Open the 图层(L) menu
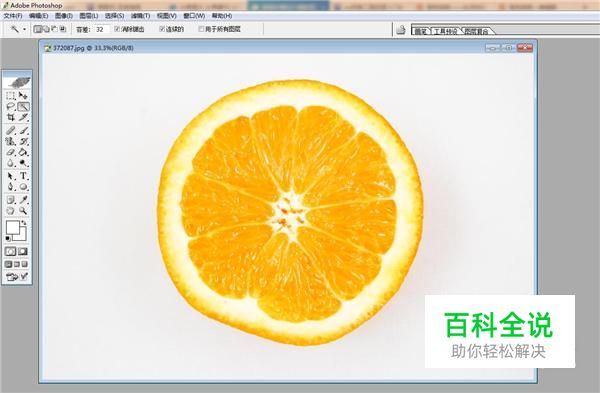This screenshot has width=600, height=393. pos(88,16)
